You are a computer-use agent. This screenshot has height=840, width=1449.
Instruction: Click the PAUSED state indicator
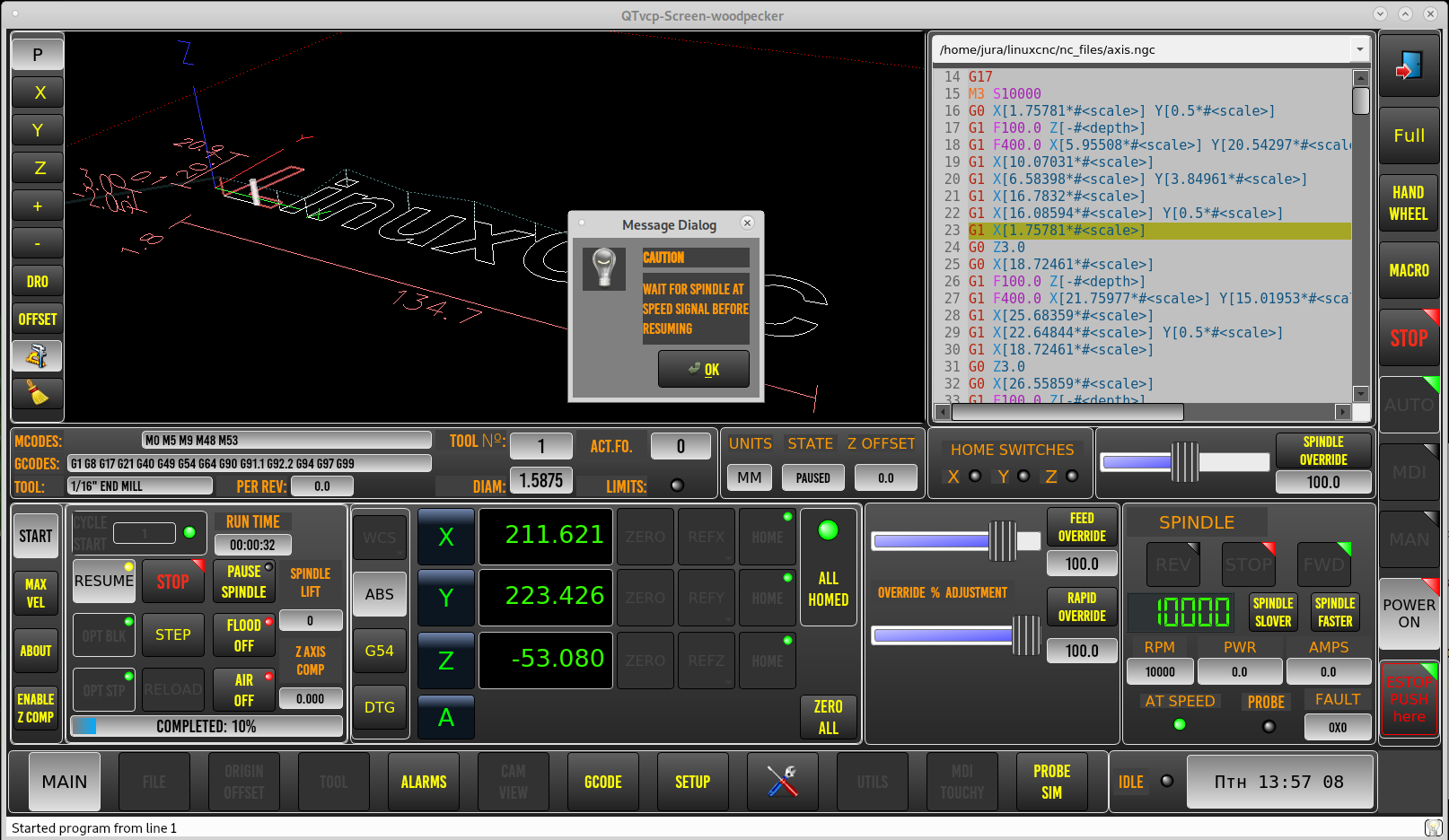click(x=813, y=477)
